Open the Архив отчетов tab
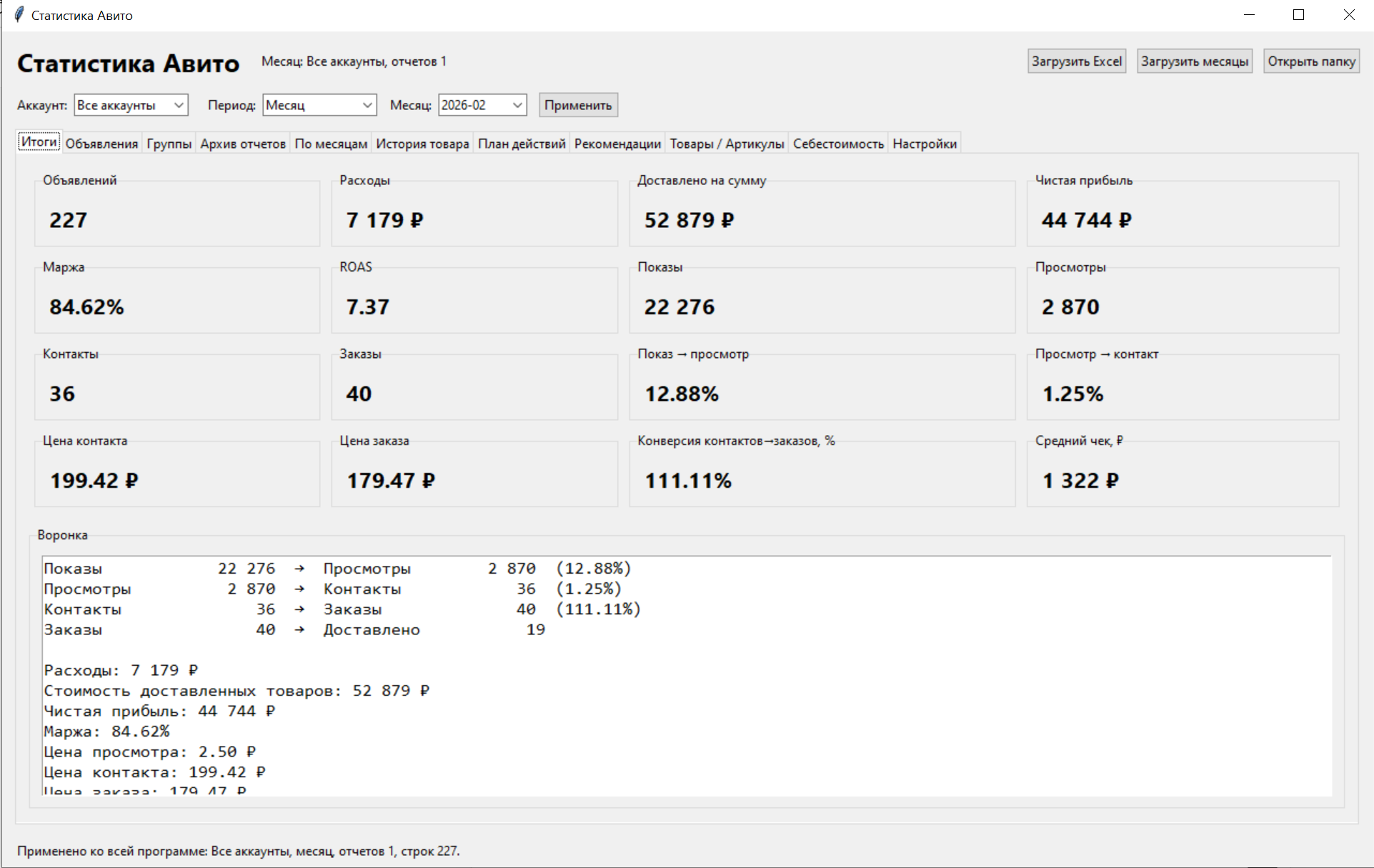 pyautogui.click(x=243, y=144)
